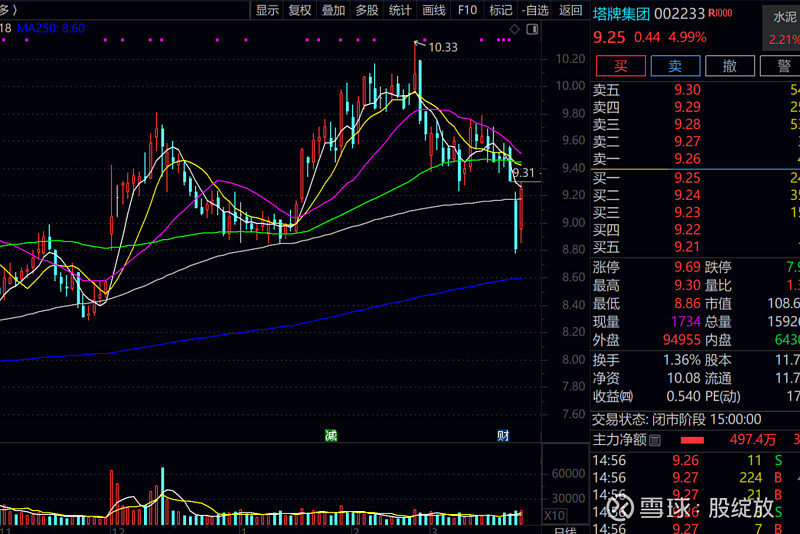Click the R/000 tag beside stock code
Screen dimensions: 800x534
(720, 13)
